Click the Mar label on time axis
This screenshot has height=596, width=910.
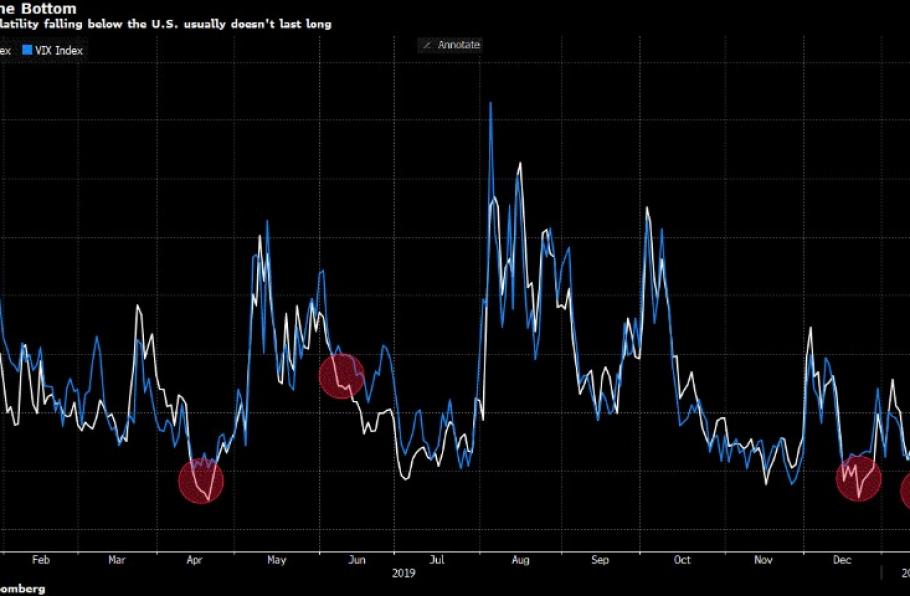tap(117, 561)
